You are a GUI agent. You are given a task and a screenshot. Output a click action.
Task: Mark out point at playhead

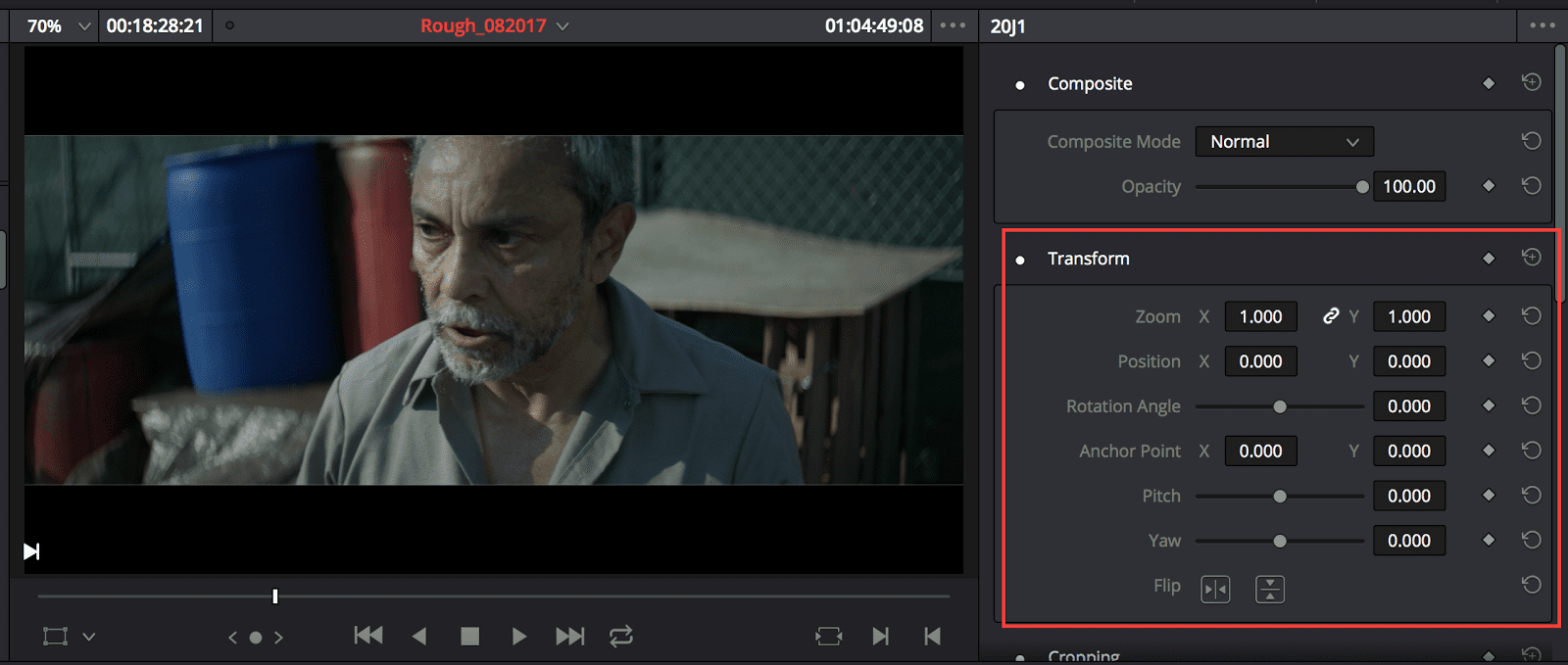click(933, 637)
